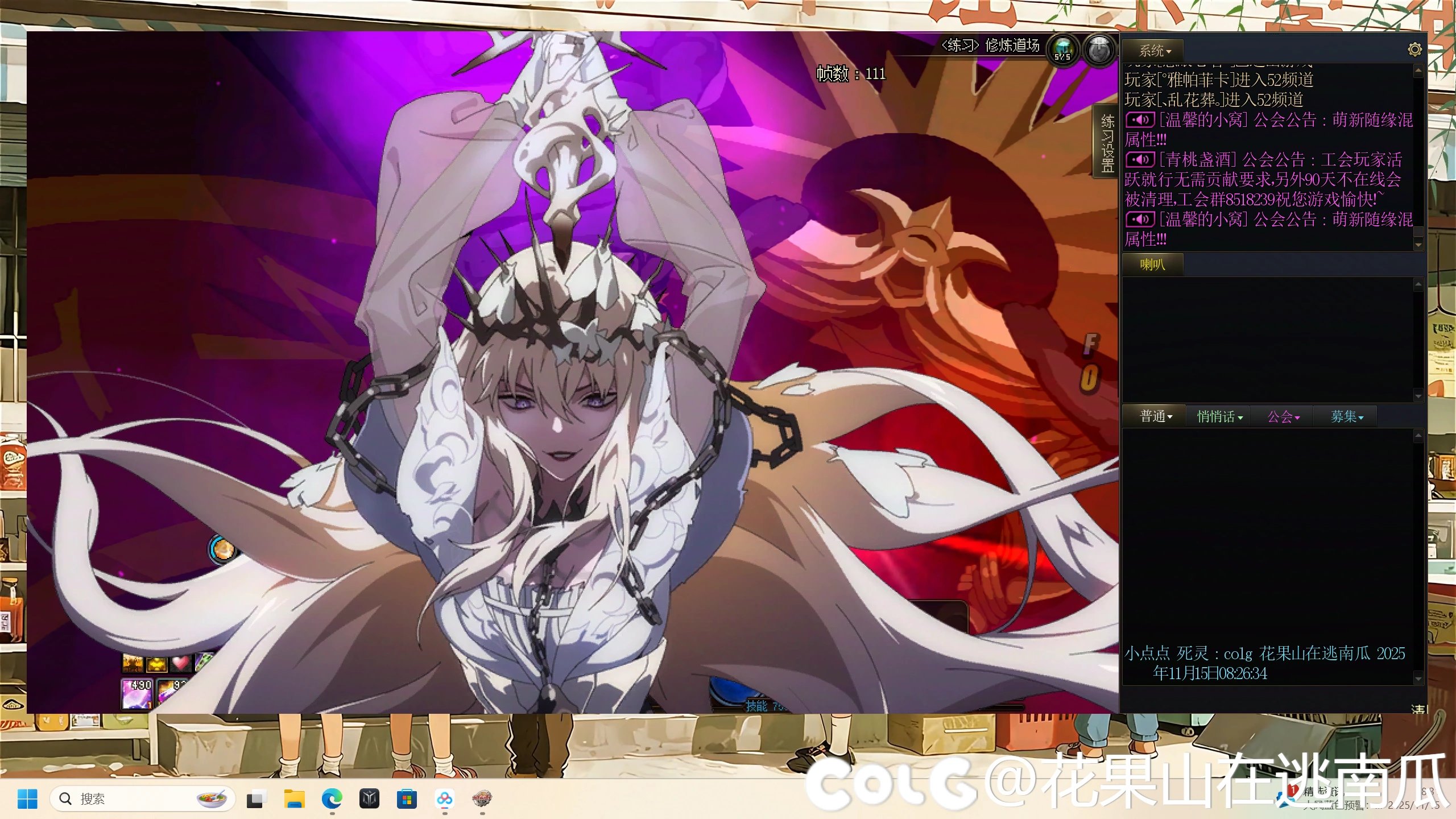Open Microsoft Edge from taskbar

[332, 799]
